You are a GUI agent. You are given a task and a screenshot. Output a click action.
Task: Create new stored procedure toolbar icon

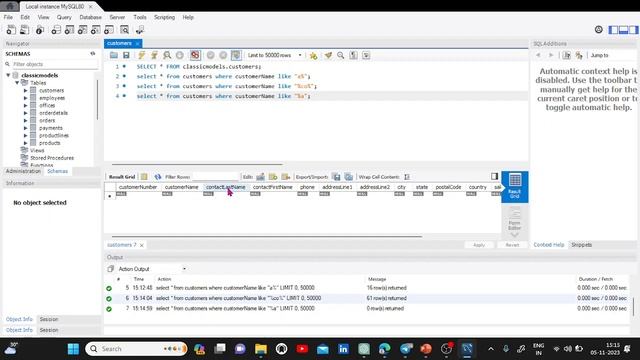96,30
